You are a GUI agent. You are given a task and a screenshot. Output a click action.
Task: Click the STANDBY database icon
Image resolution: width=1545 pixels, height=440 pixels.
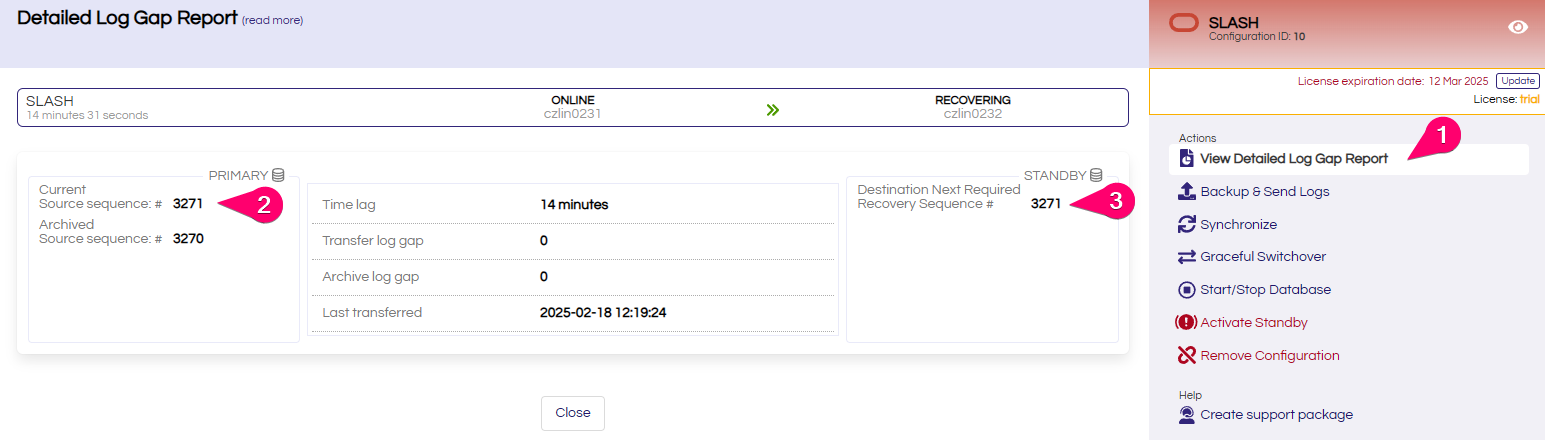pyautogui.click(x=1096, y=175)
